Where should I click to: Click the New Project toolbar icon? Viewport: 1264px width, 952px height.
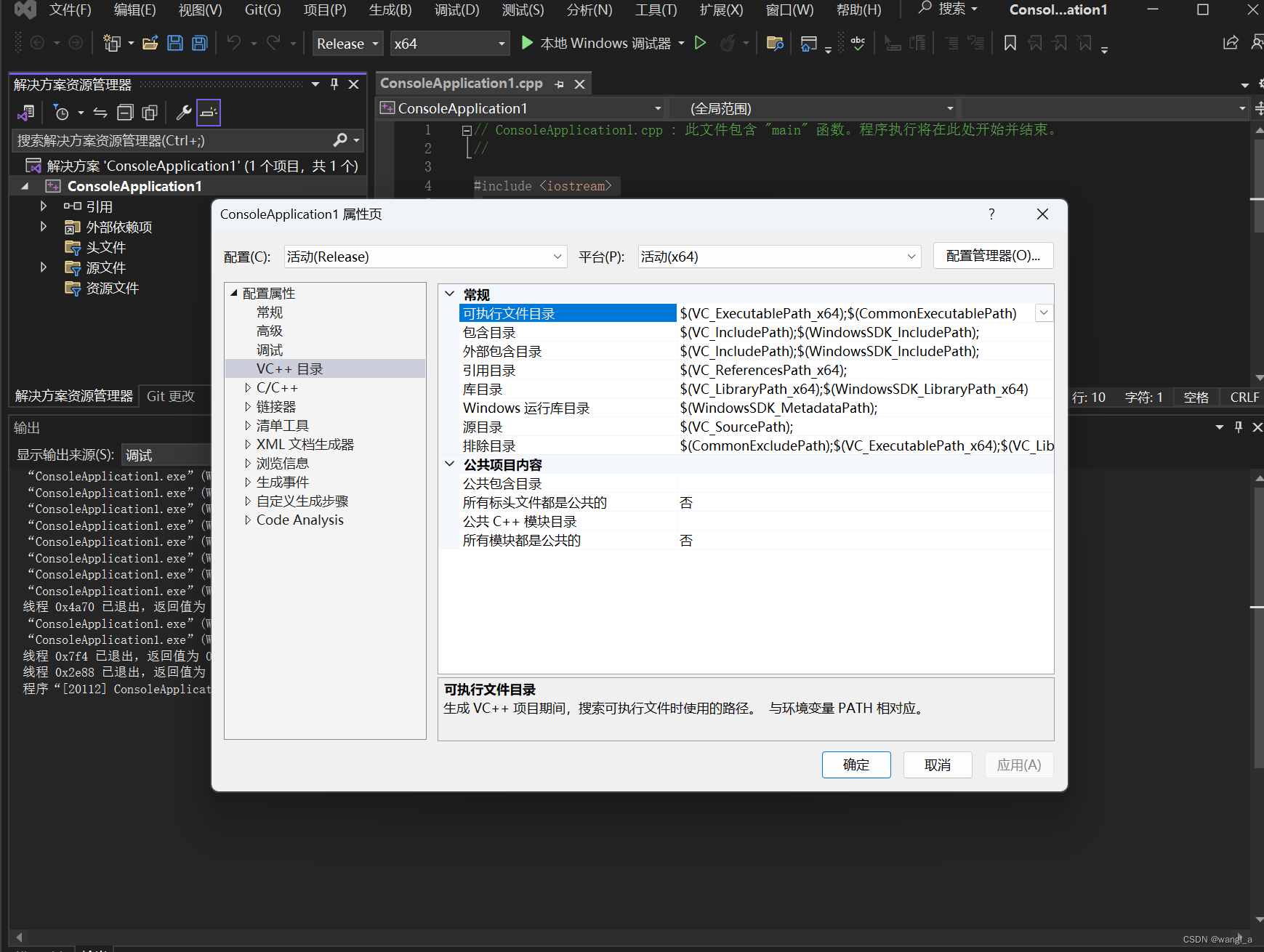[x=112, y=44]
